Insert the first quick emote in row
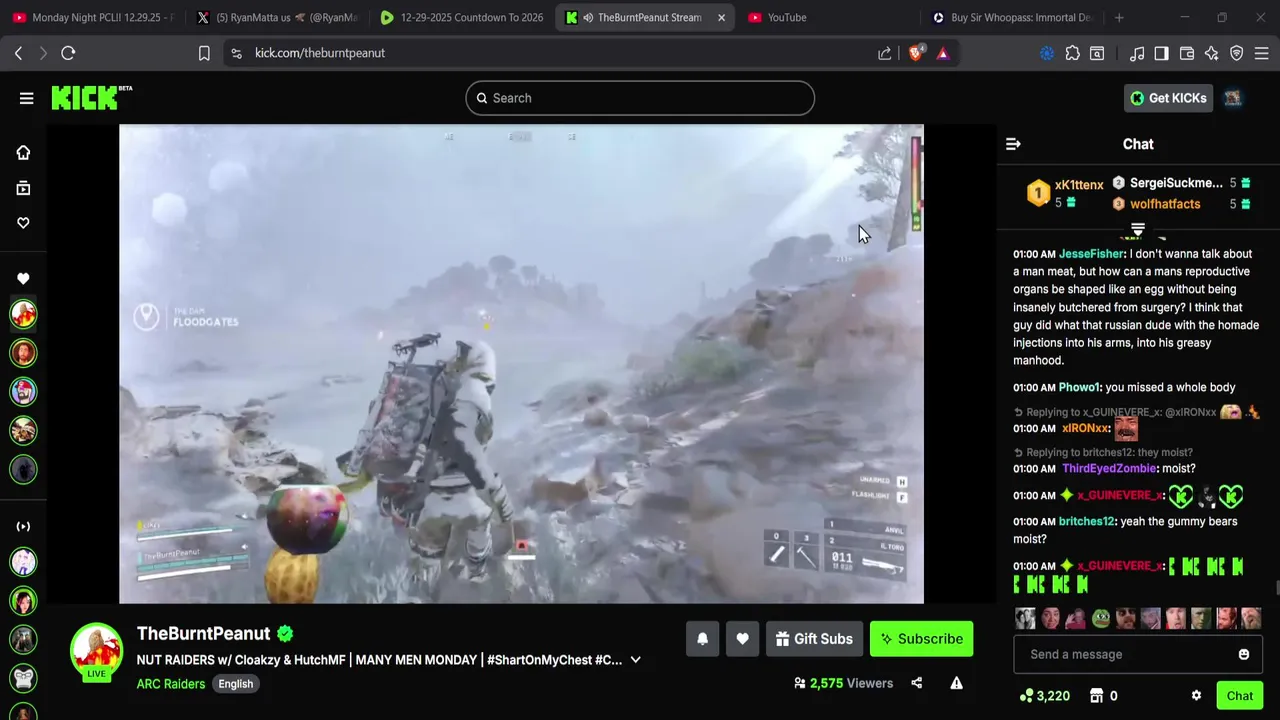The image size is (1280, 720). click(1025, 618)
